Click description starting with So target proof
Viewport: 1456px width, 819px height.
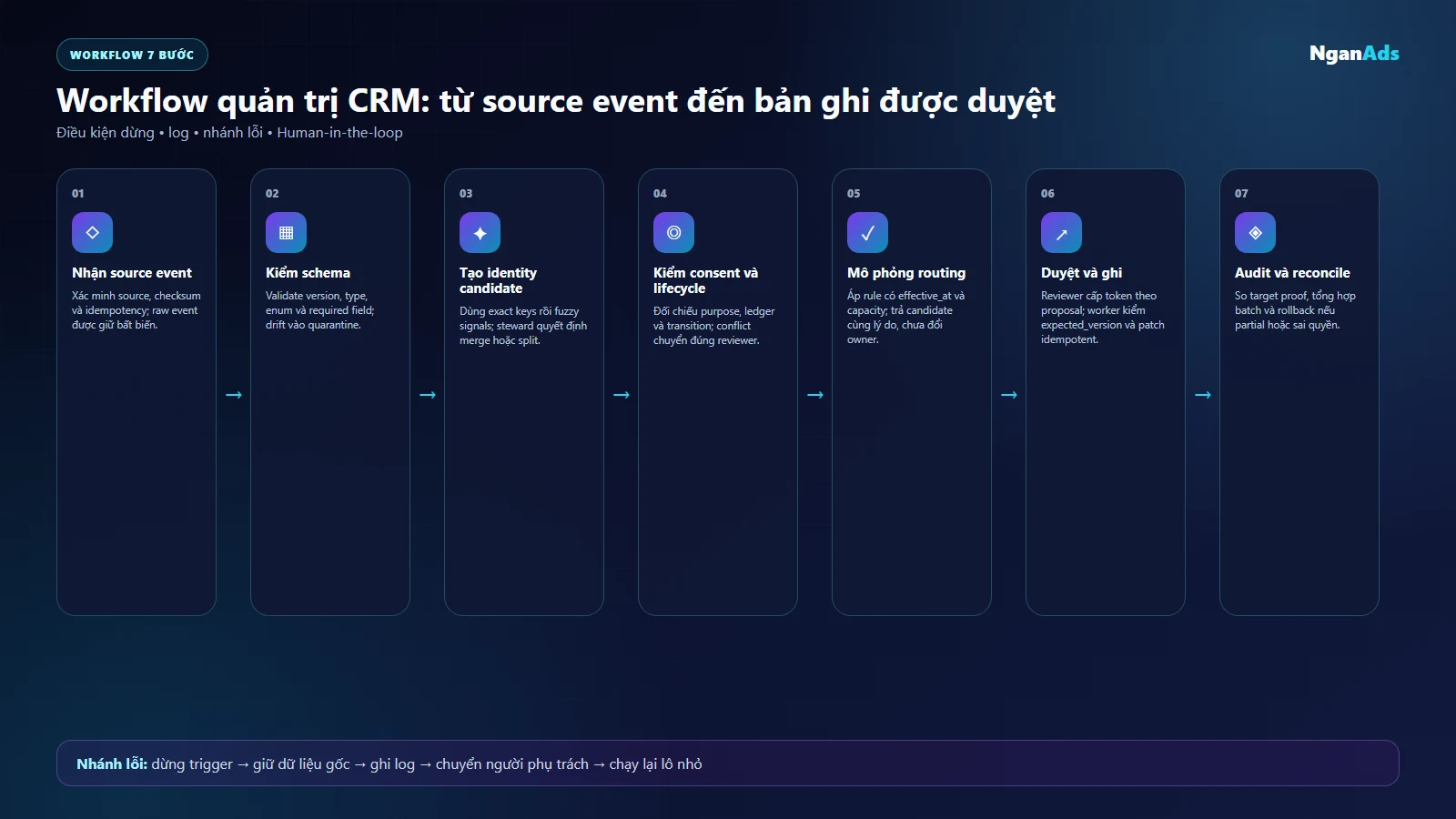pos(1295,310)
